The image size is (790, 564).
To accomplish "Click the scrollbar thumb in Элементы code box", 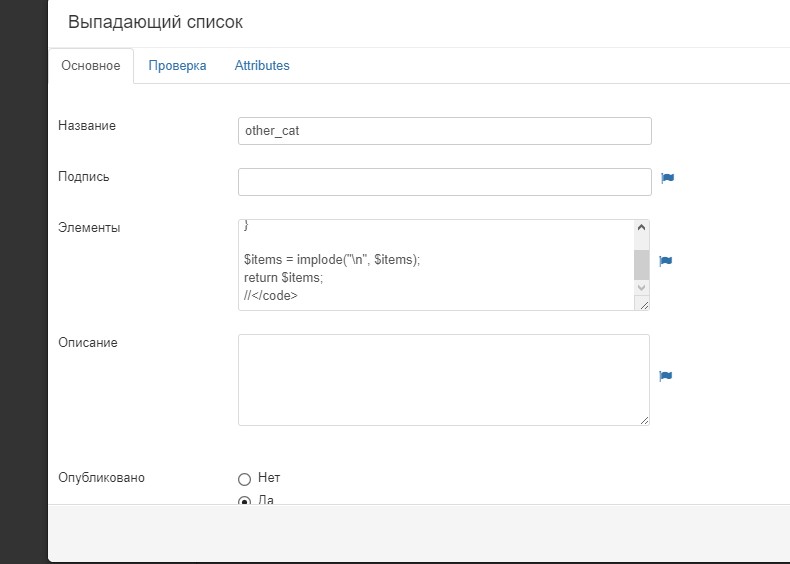I will pos(641,264).
